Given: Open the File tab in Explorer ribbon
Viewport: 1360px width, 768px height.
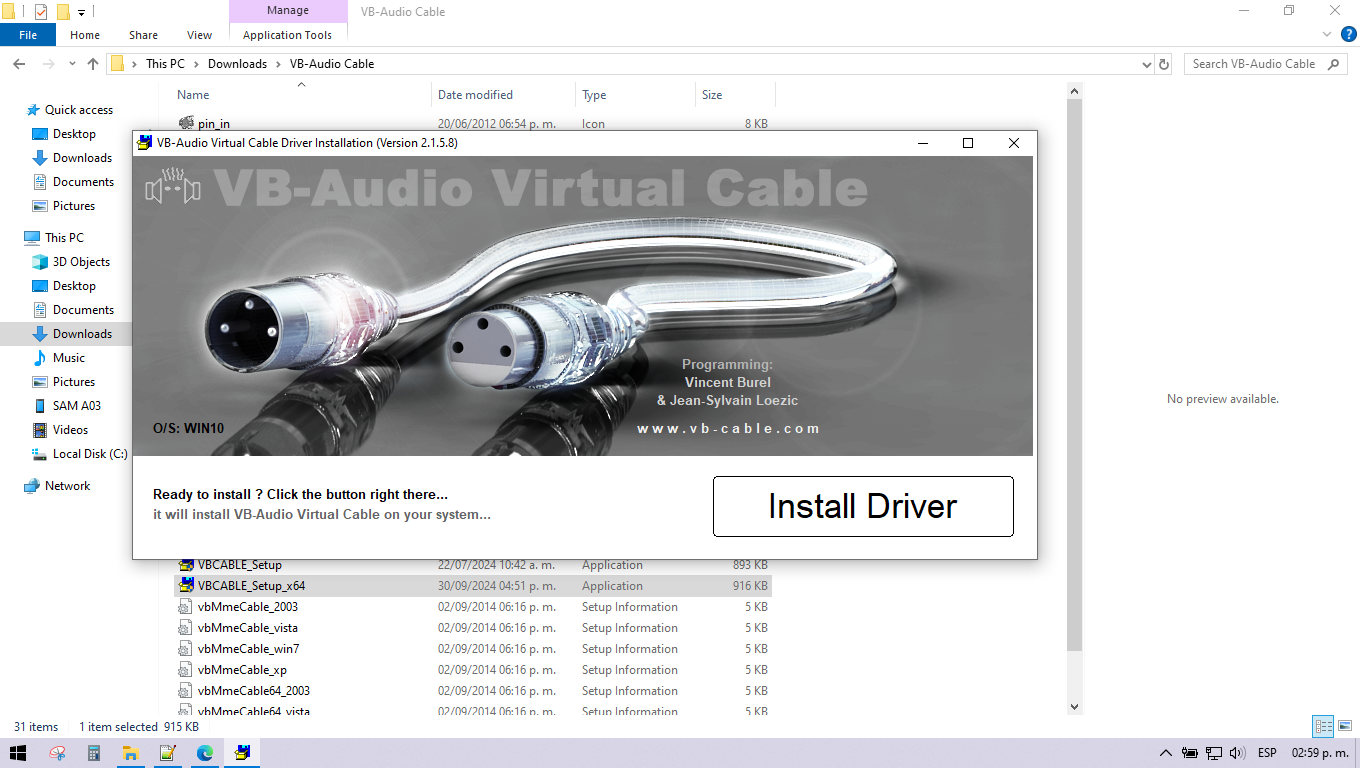Looking at the screenshot, I should [28, 35].
